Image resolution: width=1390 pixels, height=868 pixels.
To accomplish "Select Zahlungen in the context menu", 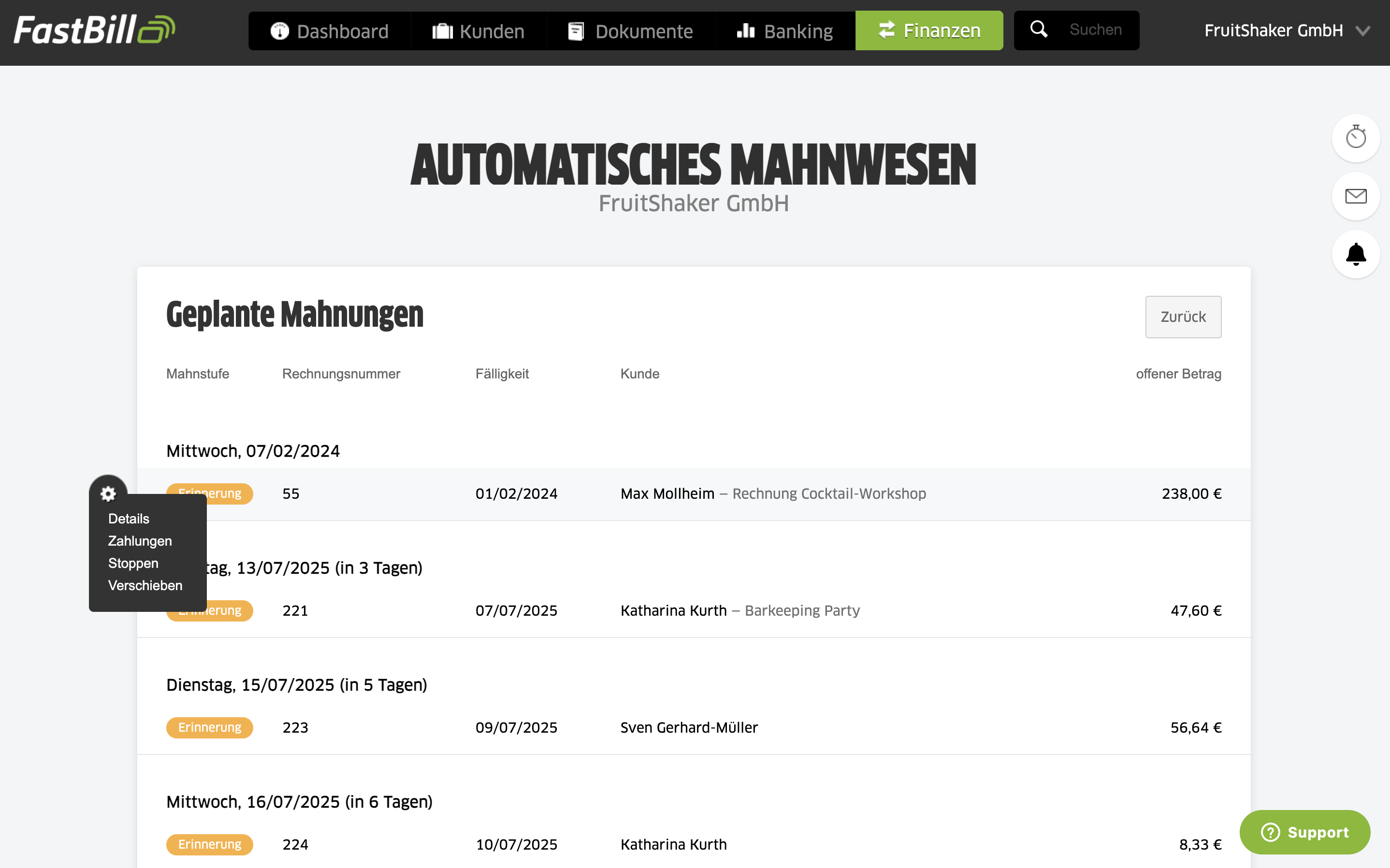I will click(x=140, y=541).
